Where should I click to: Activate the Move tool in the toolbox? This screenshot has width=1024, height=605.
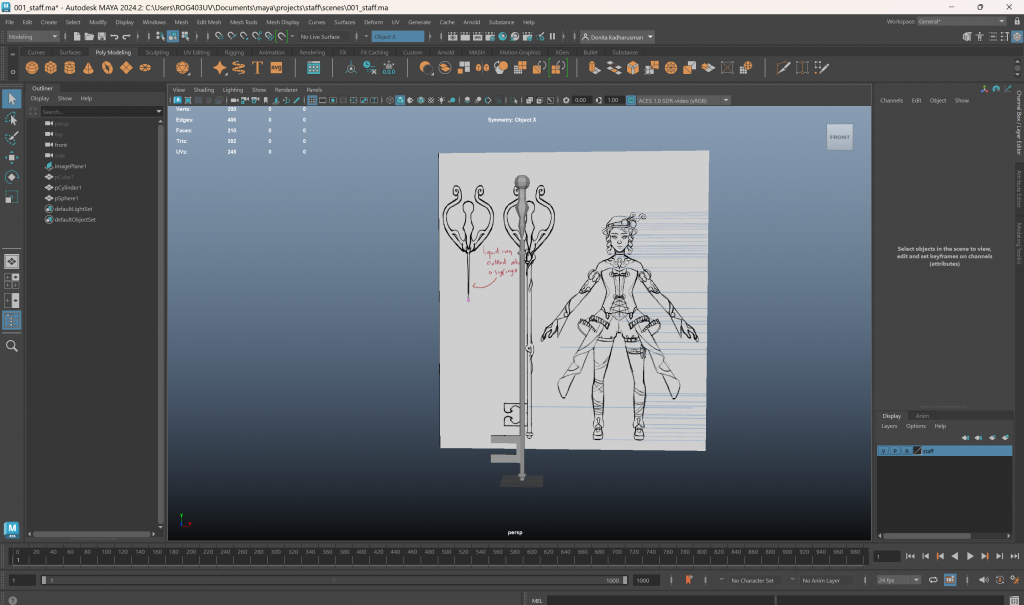tap(12, 157)
